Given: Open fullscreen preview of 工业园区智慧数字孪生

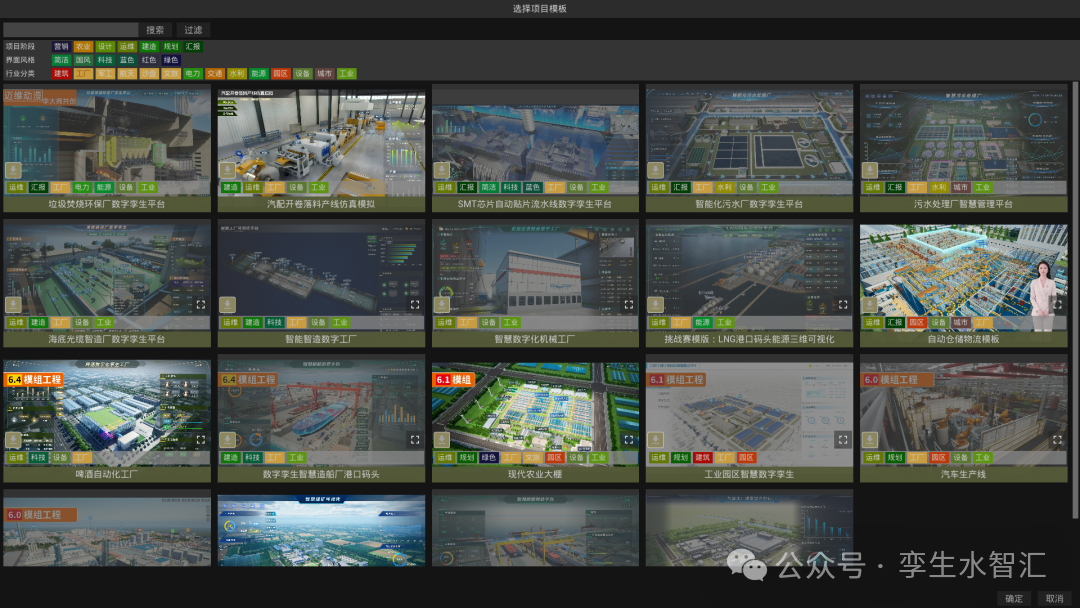Looking at the screenshot, I should (843, 439).
